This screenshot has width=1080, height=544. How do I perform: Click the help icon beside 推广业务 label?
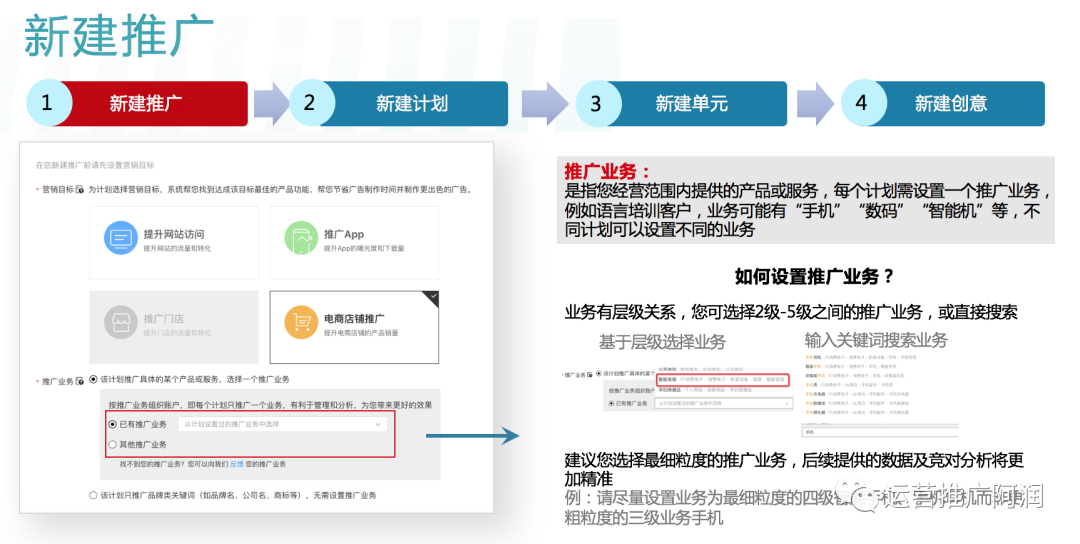click(x=80, y=381)
